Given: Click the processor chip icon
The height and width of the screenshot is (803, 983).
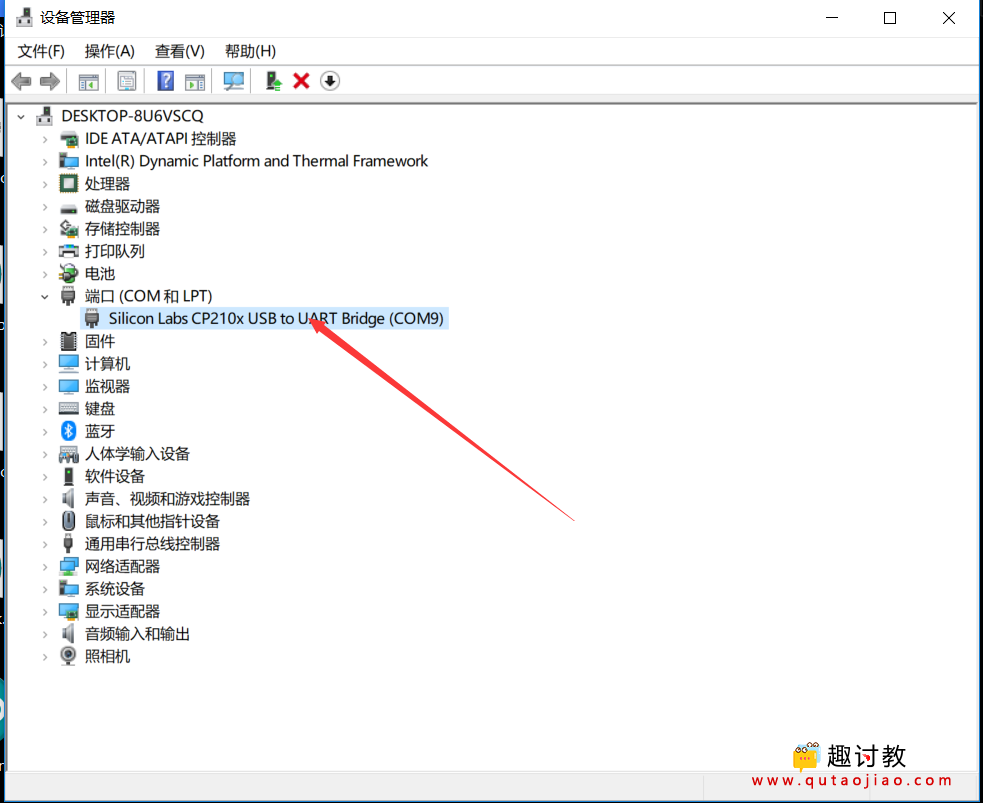Looking at the screenshot, I should pos(68,184).
